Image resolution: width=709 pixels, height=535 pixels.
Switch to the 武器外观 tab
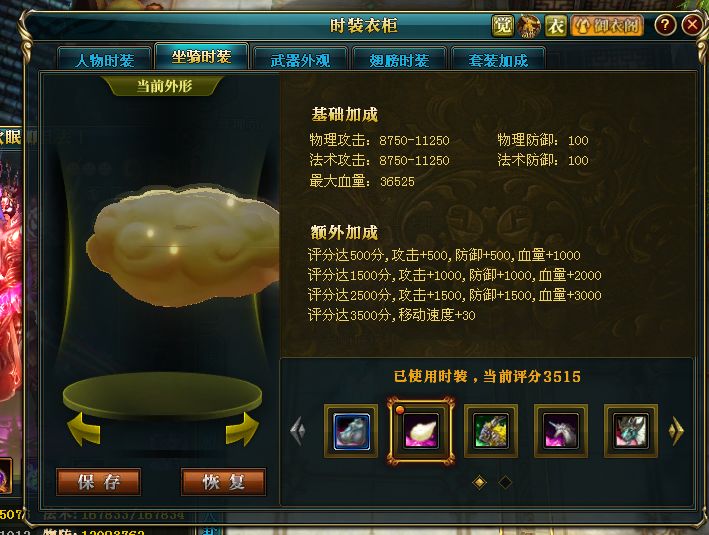pos(300,59)
